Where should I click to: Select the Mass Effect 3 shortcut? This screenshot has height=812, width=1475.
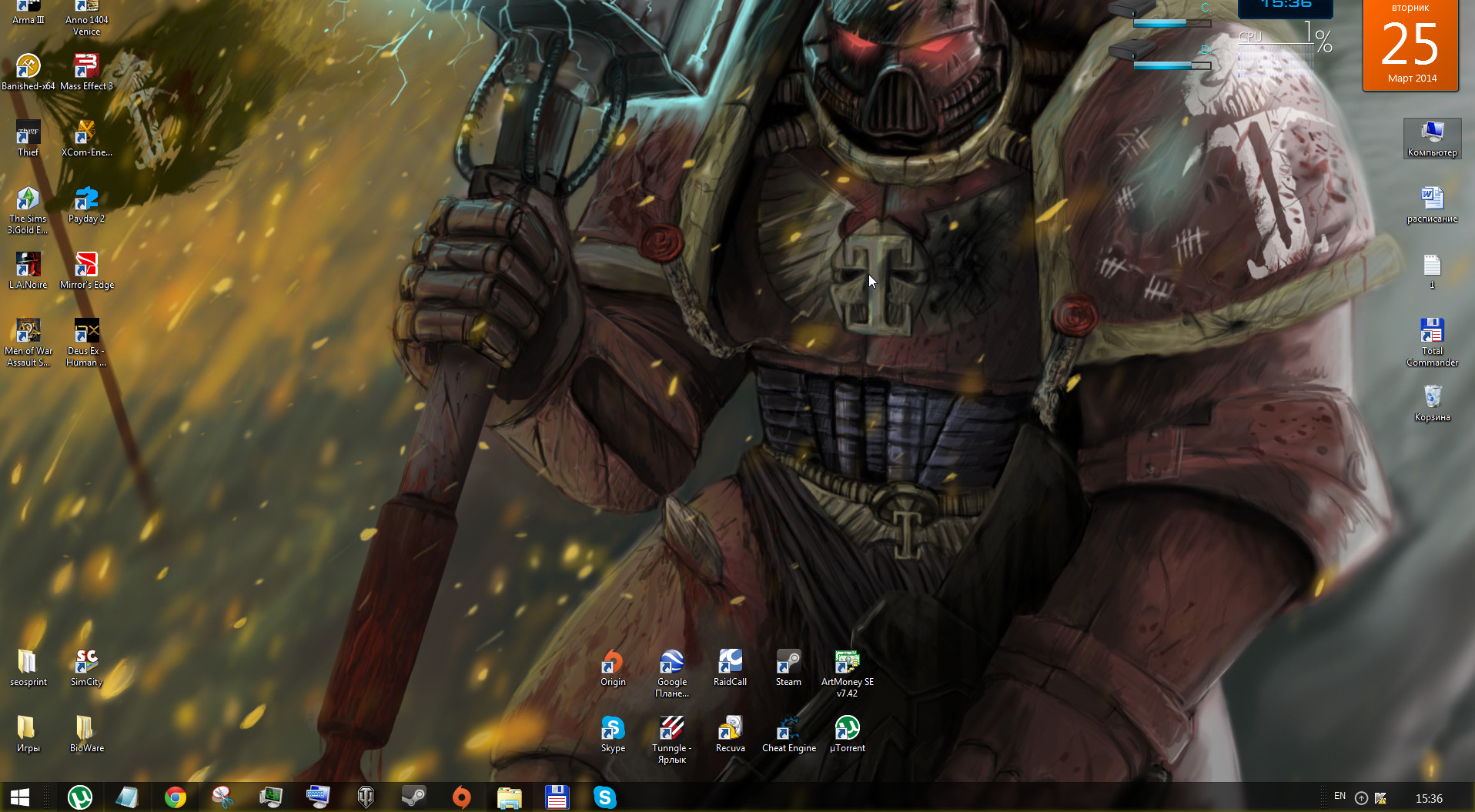(87, 73)
